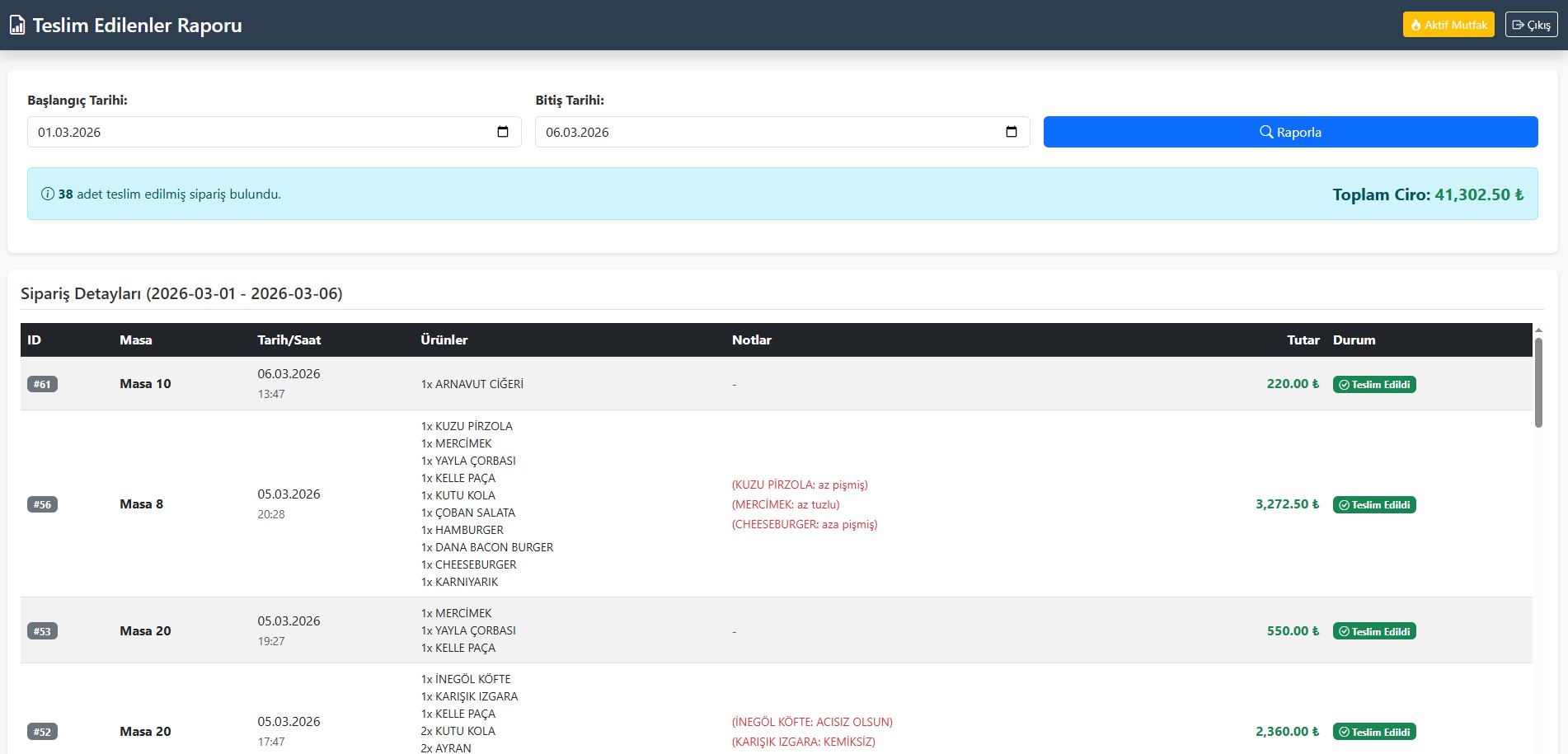Viewport: 1568px width, 754px height.
Task: Click the order ID badge #61
Action: click(x=42, y=384)
